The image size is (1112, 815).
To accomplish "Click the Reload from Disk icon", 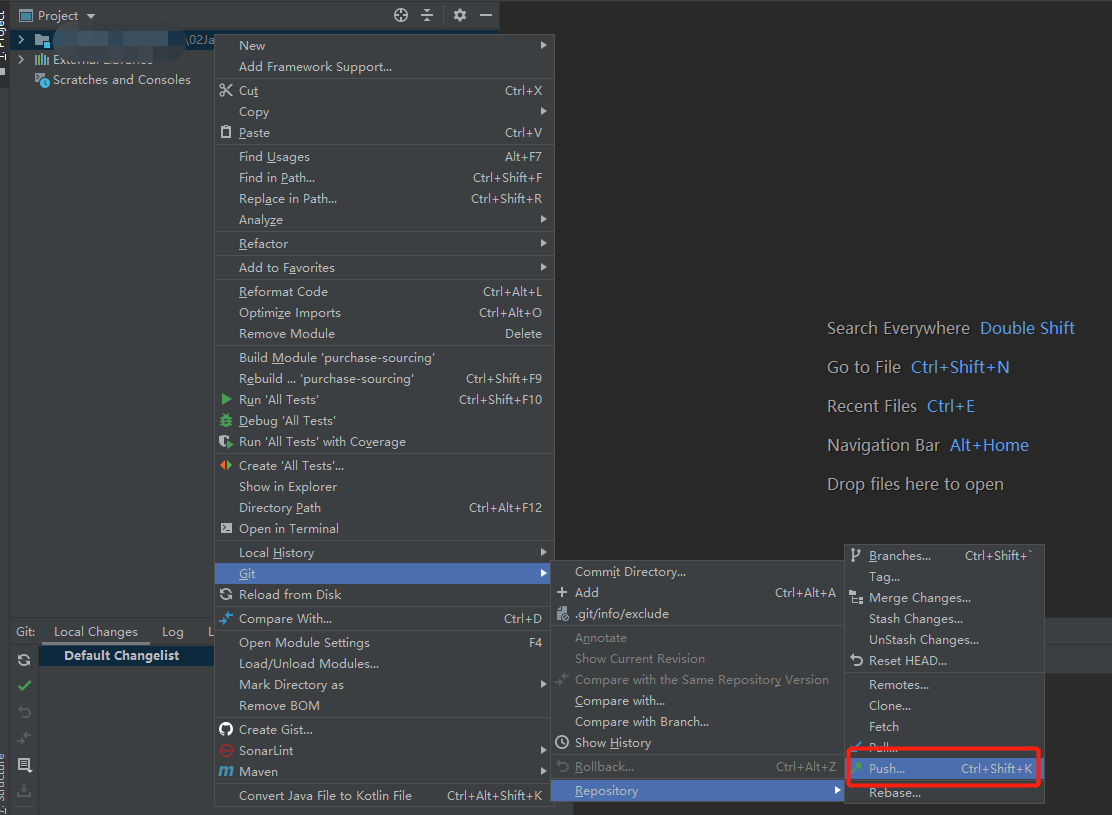I will [226, 594].
